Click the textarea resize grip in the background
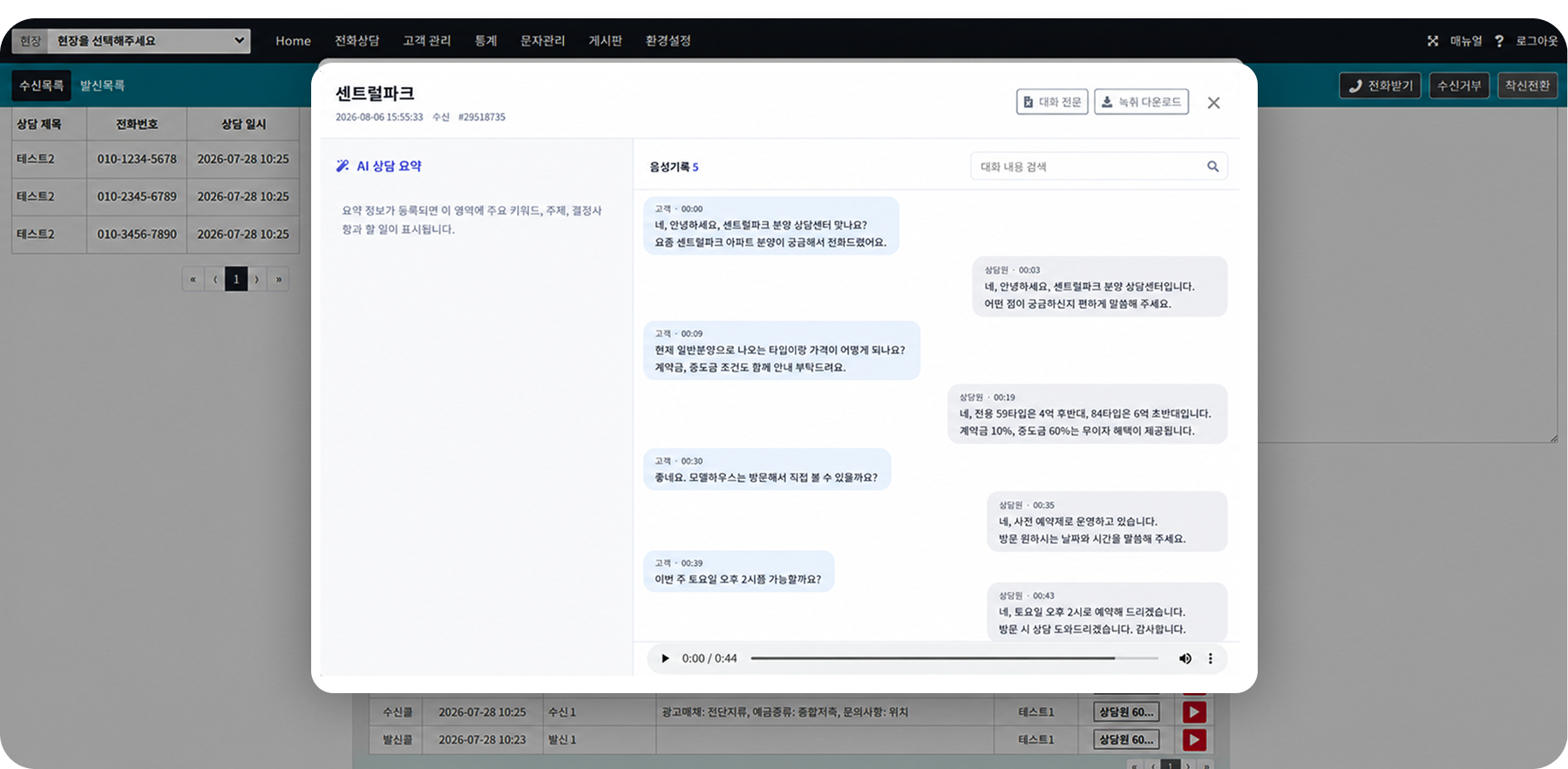Image resolution: width=1568 pixels, height=769 pixels. (1554, 439)
